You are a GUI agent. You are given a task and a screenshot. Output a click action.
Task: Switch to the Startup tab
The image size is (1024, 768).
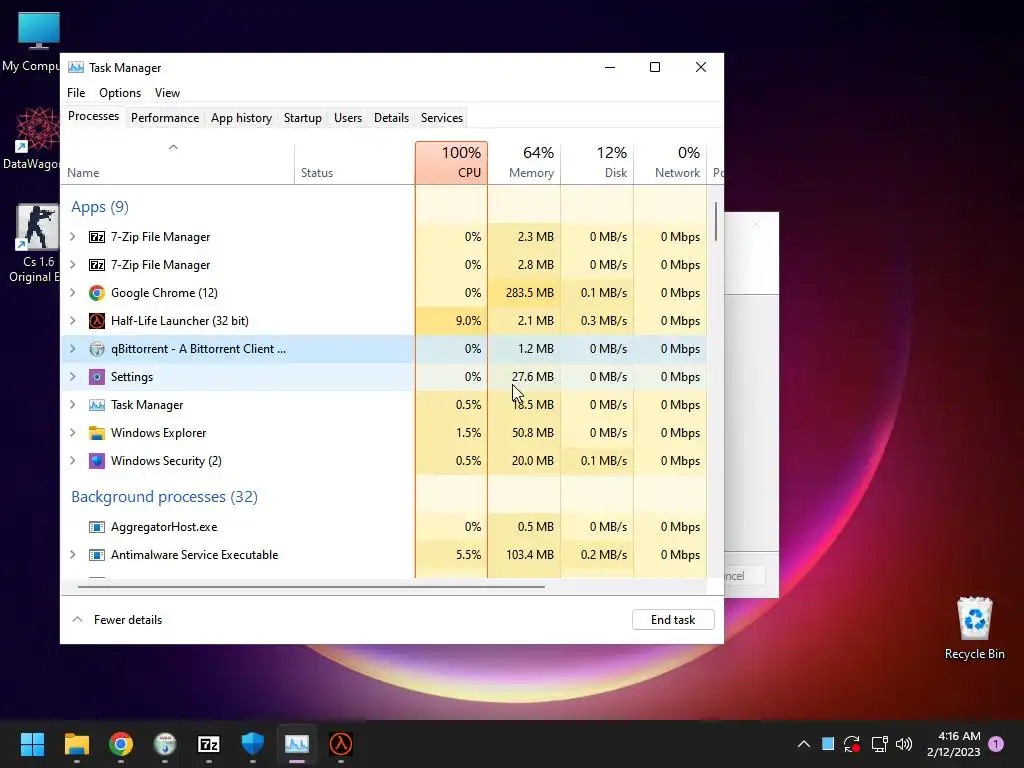(x=302, y=118)
